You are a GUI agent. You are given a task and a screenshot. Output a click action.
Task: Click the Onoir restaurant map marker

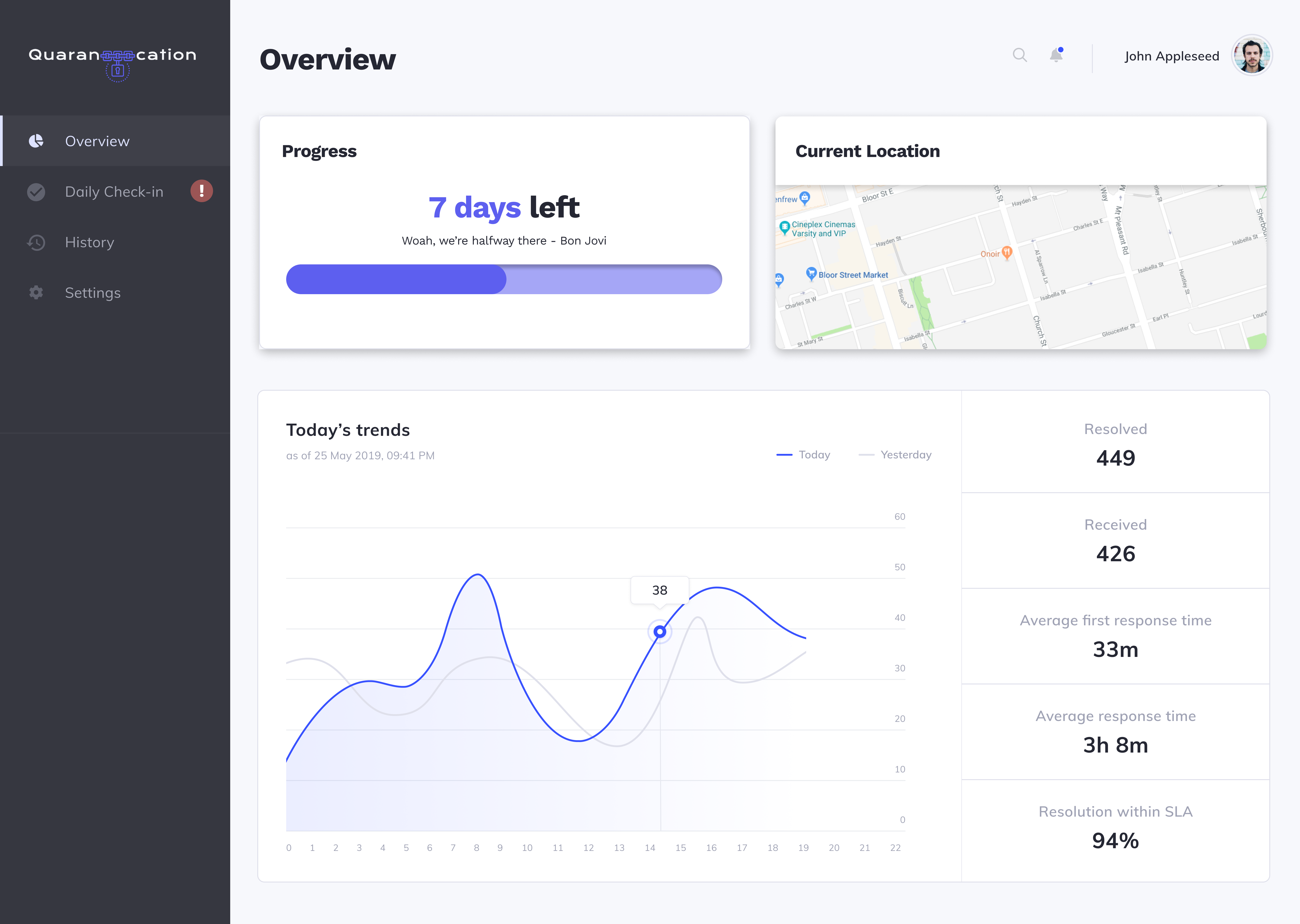(x=1006, y=252)
